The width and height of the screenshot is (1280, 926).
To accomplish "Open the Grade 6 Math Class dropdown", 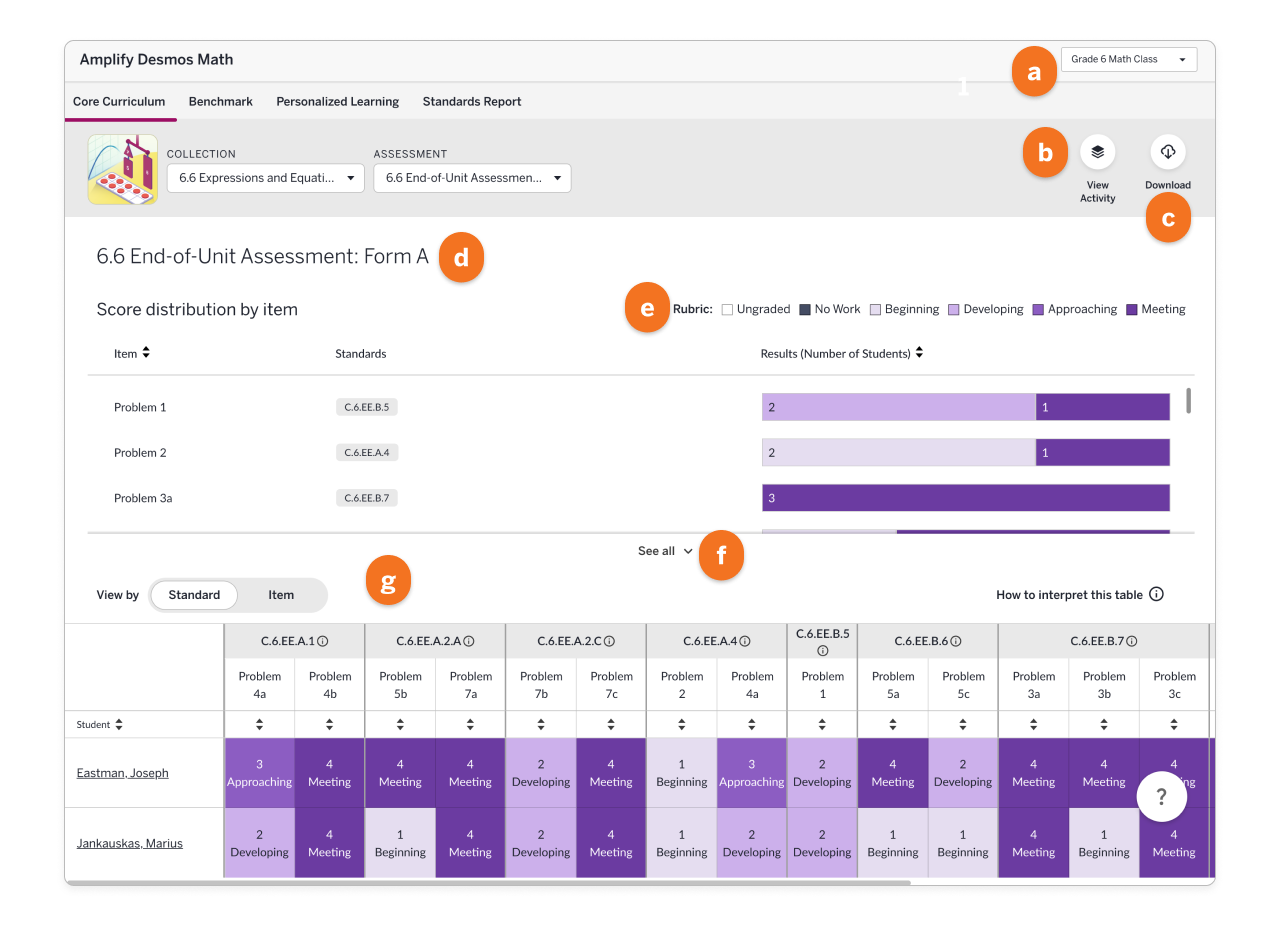I will click(1129, 59).
